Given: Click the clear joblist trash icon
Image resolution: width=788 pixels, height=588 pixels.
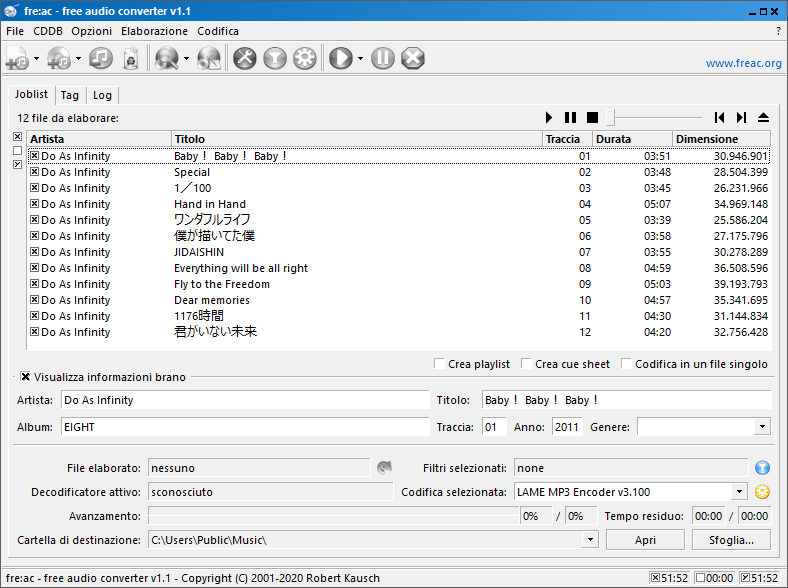Looking at the screenshot, I should click(130, 59).
